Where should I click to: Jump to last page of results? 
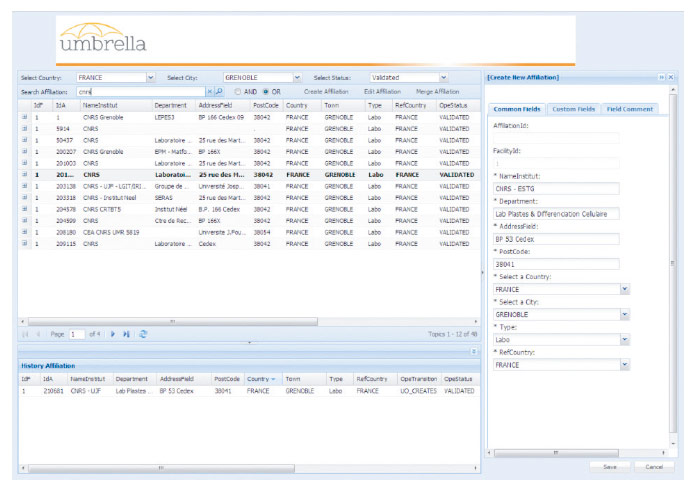pyautogui.click(x=127, y=334)
